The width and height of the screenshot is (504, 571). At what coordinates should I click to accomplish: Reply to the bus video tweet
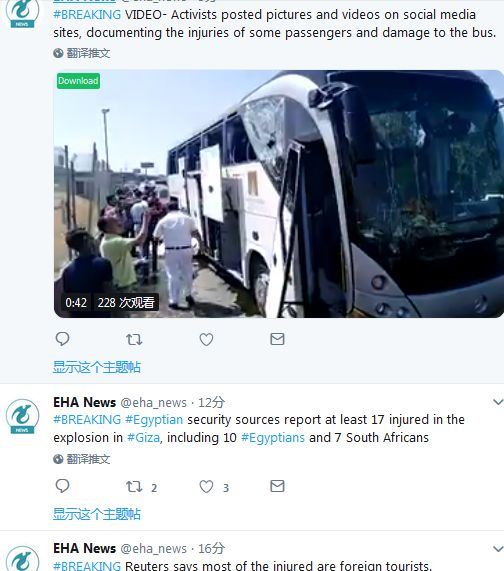(62, 339)
